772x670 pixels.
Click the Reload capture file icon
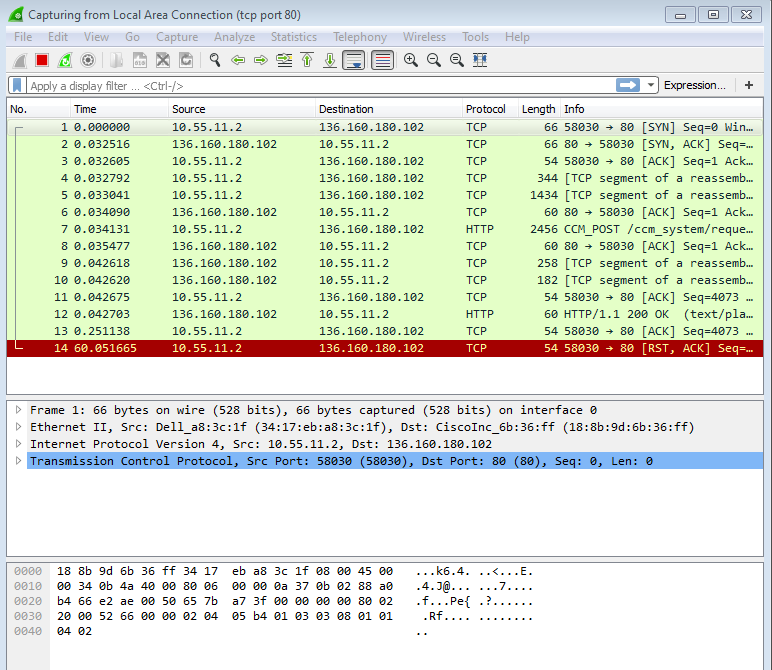point(186,60)
